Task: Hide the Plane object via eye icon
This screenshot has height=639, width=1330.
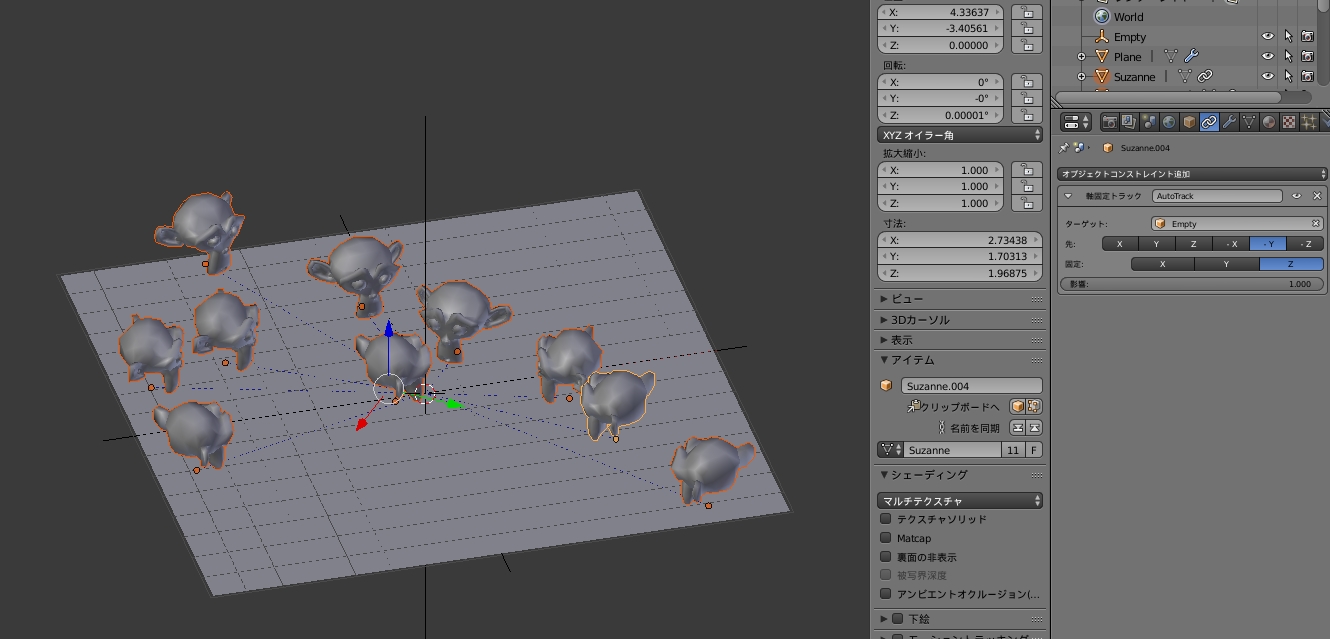Action: tap(1268, 57)
